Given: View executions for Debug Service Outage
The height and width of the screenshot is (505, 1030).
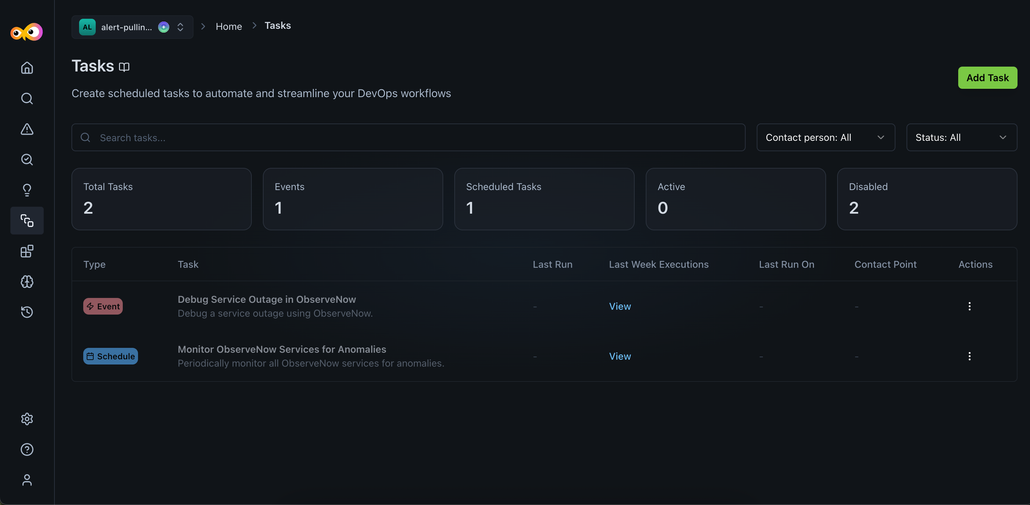Looking at the screenshot, I should 620,306.
